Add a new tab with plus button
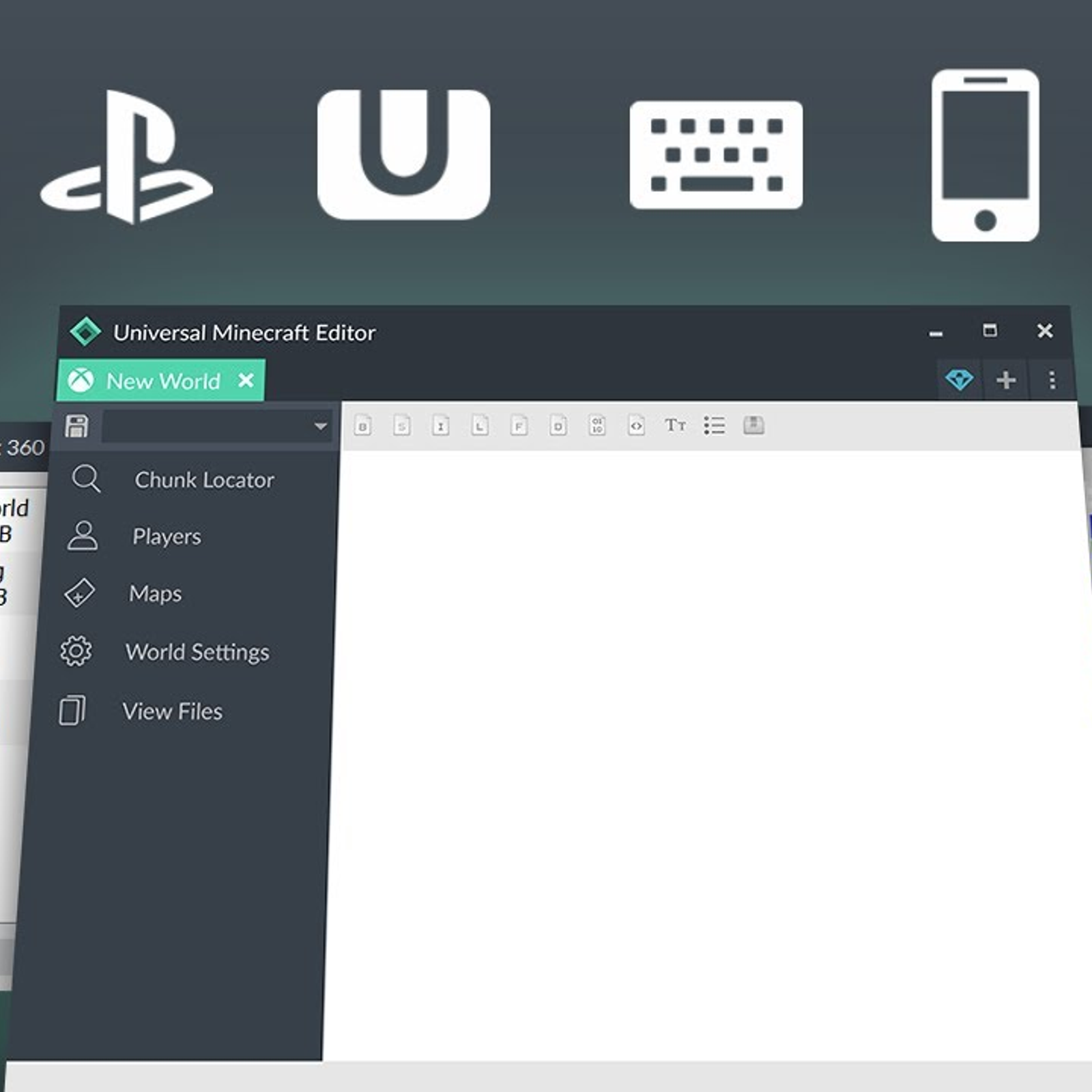 click(1006, 380)
